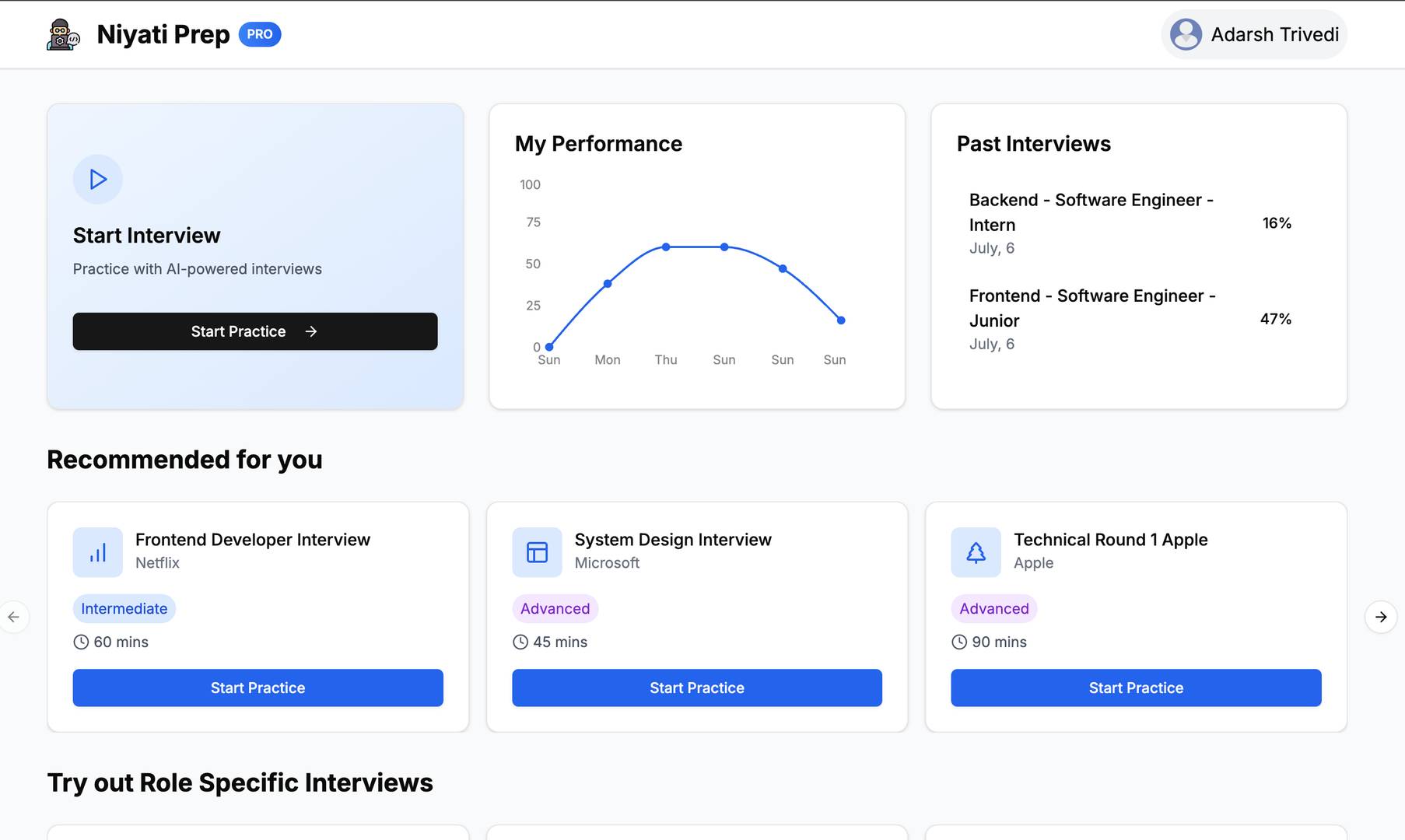The height and width of the screenshot is (840, 1405).
Task: Click the bar chart icon on Netflix card
Action: (98, 552)
